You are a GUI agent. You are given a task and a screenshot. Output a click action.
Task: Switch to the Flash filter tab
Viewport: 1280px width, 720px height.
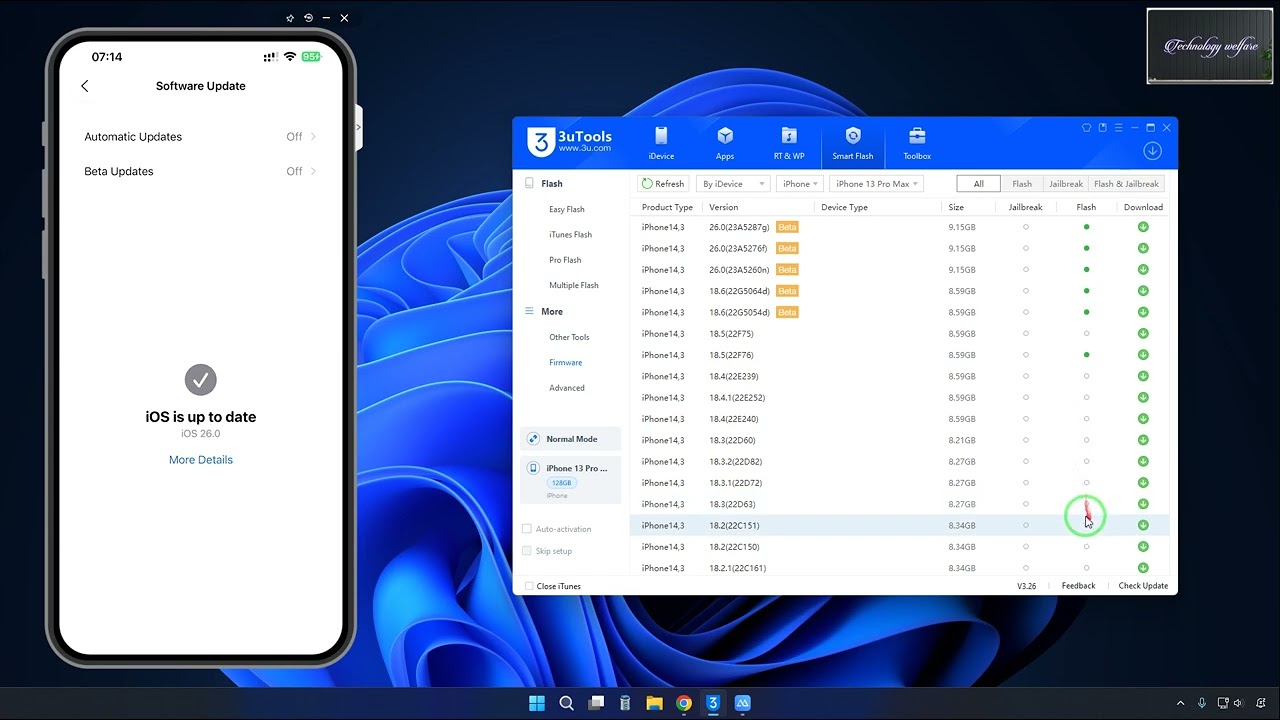pyautogui.click(x=1022, y=184)
